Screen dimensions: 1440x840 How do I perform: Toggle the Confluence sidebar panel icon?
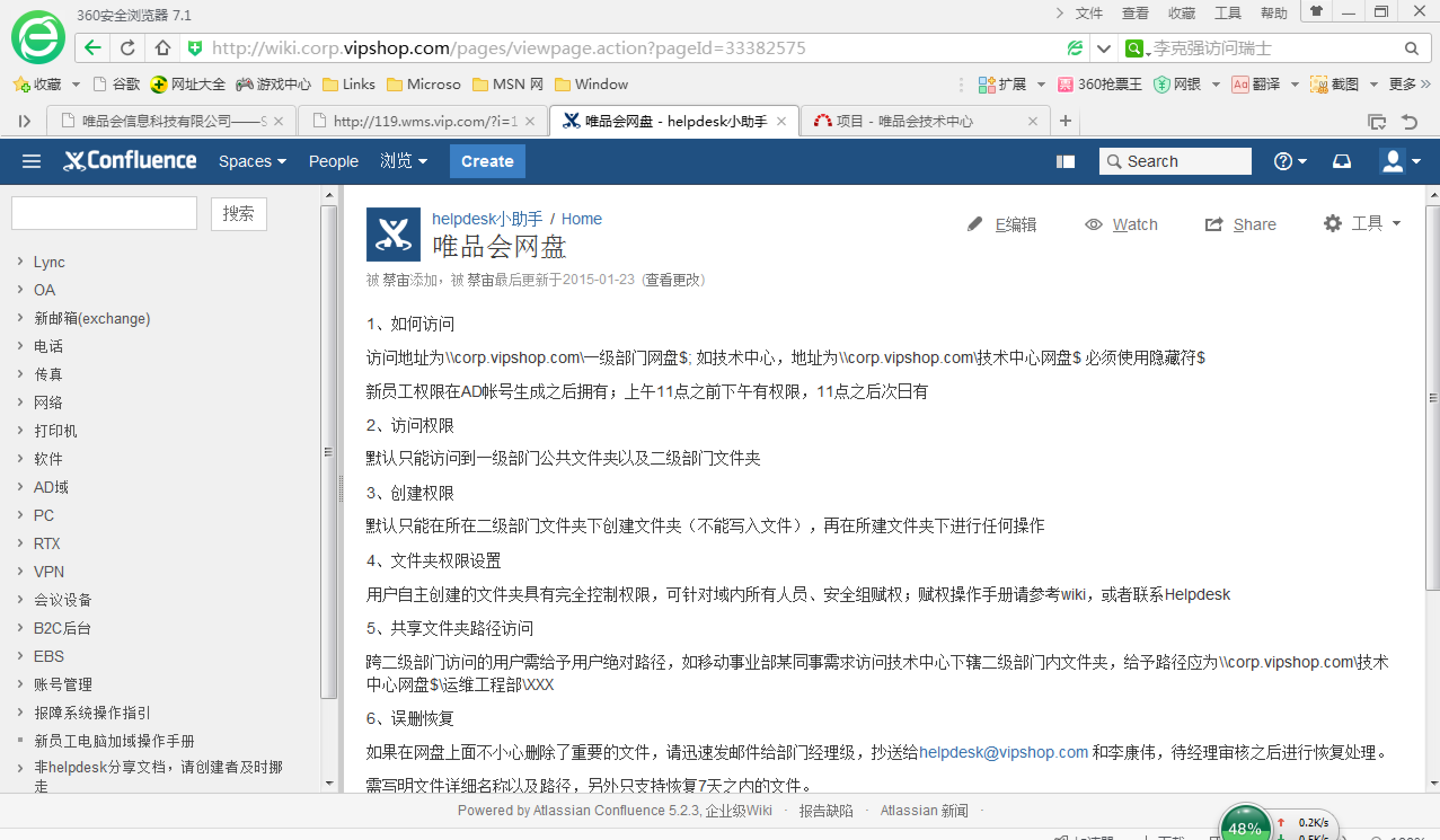pos(1065,162)
